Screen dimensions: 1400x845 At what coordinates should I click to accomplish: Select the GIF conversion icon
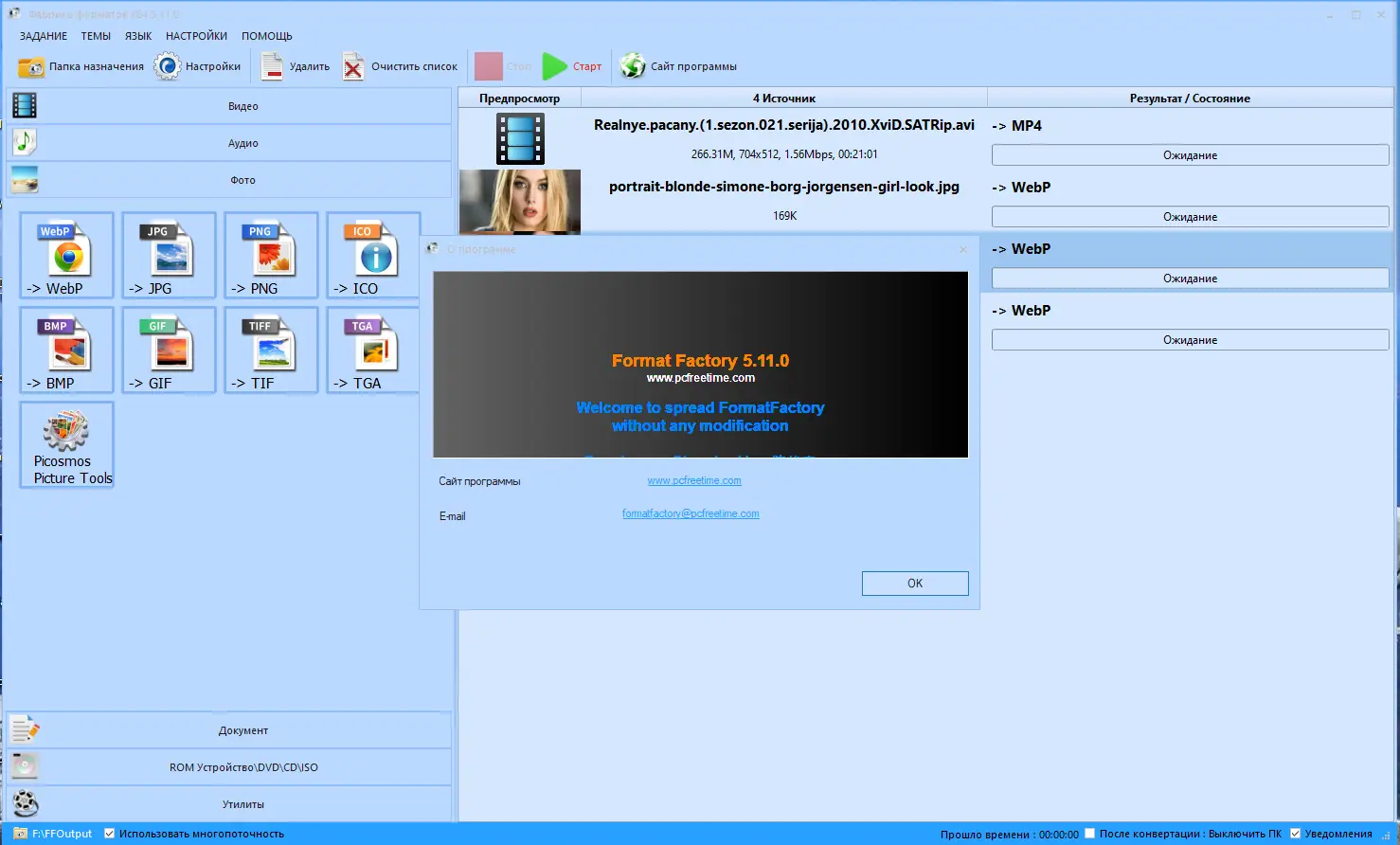point(168,350)
